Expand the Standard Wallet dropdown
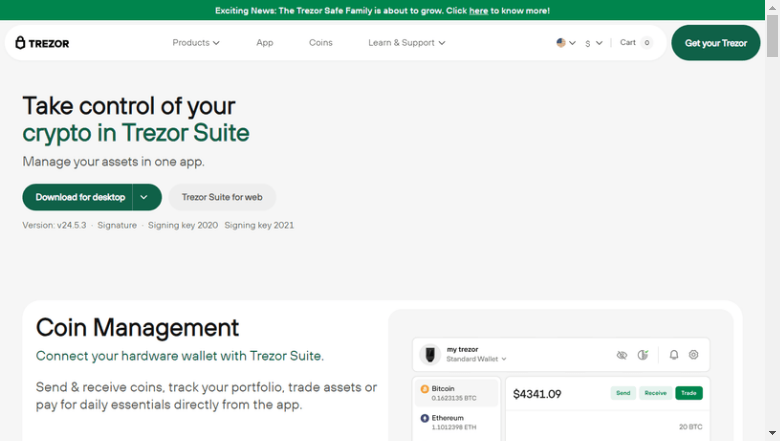This screenshot has height=441, width=780. (x=476, y=359)
